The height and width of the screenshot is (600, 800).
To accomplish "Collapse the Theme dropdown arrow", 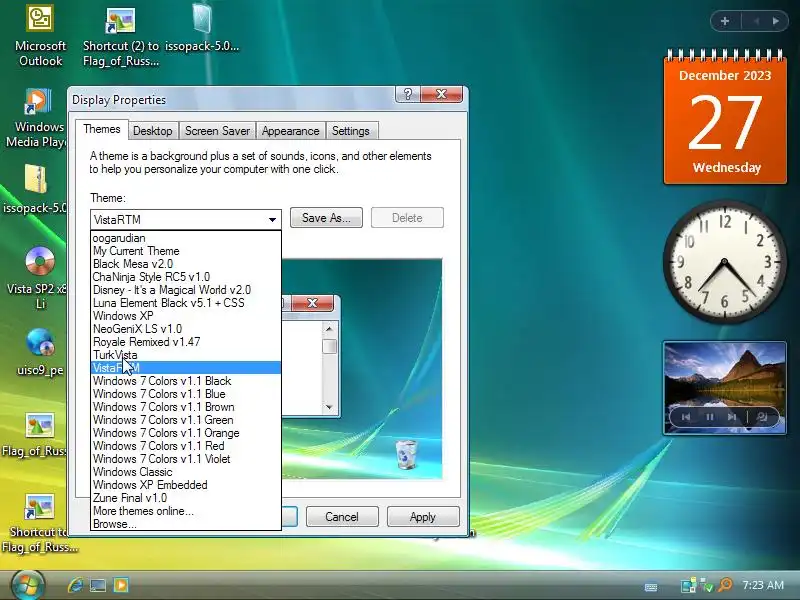I will [272, 220].
